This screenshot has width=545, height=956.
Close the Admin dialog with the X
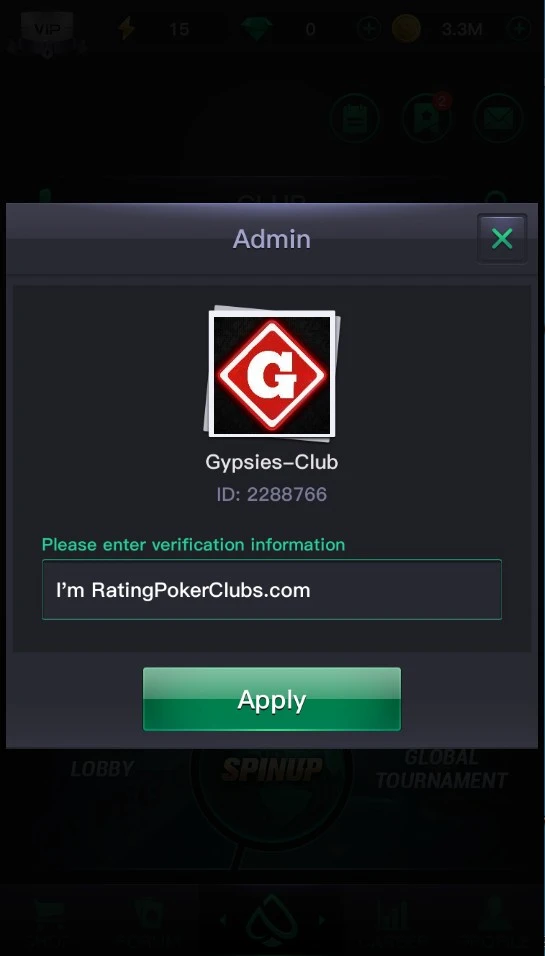502,238
